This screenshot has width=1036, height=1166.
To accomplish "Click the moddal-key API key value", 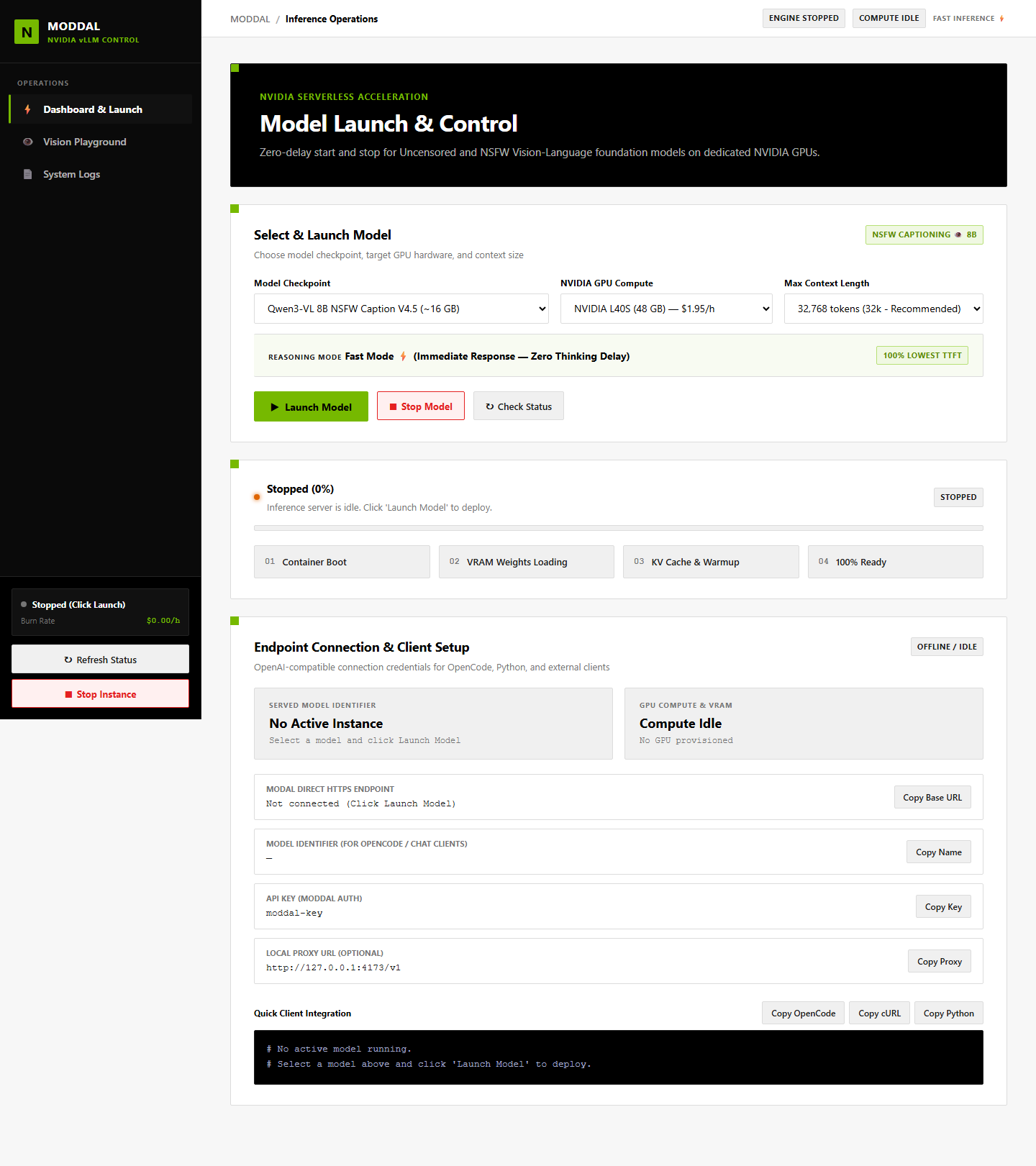I will (x=294, y=913).
